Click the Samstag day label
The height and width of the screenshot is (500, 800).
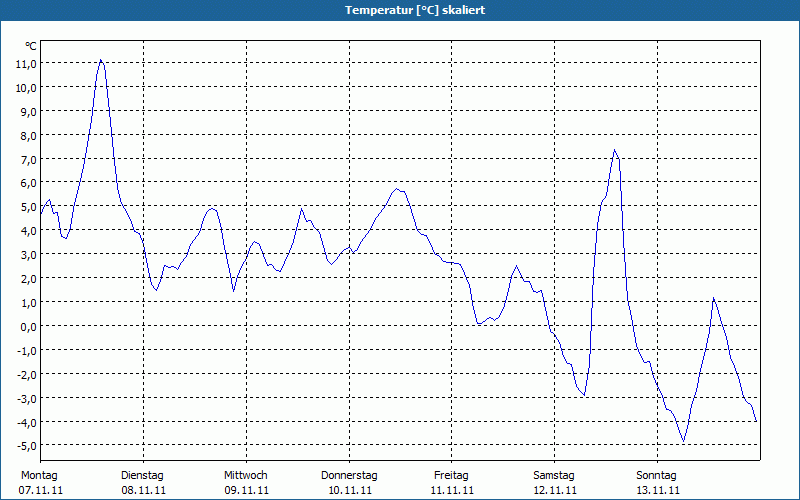(x=554, y=476)
